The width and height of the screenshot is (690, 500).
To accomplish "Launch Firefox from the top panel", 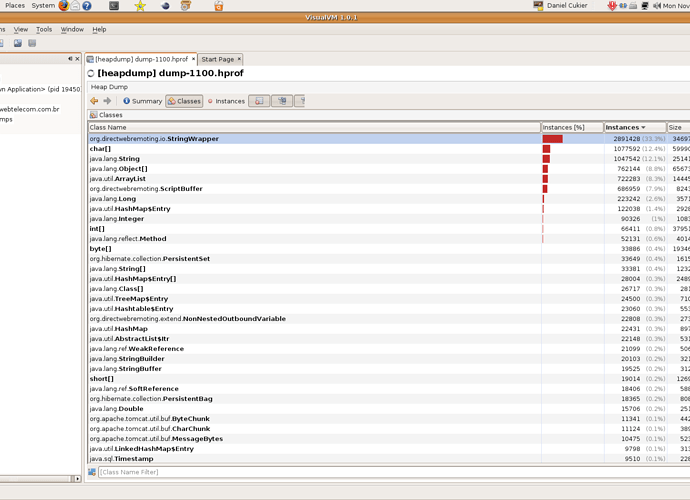I will (x=64, y=6).
